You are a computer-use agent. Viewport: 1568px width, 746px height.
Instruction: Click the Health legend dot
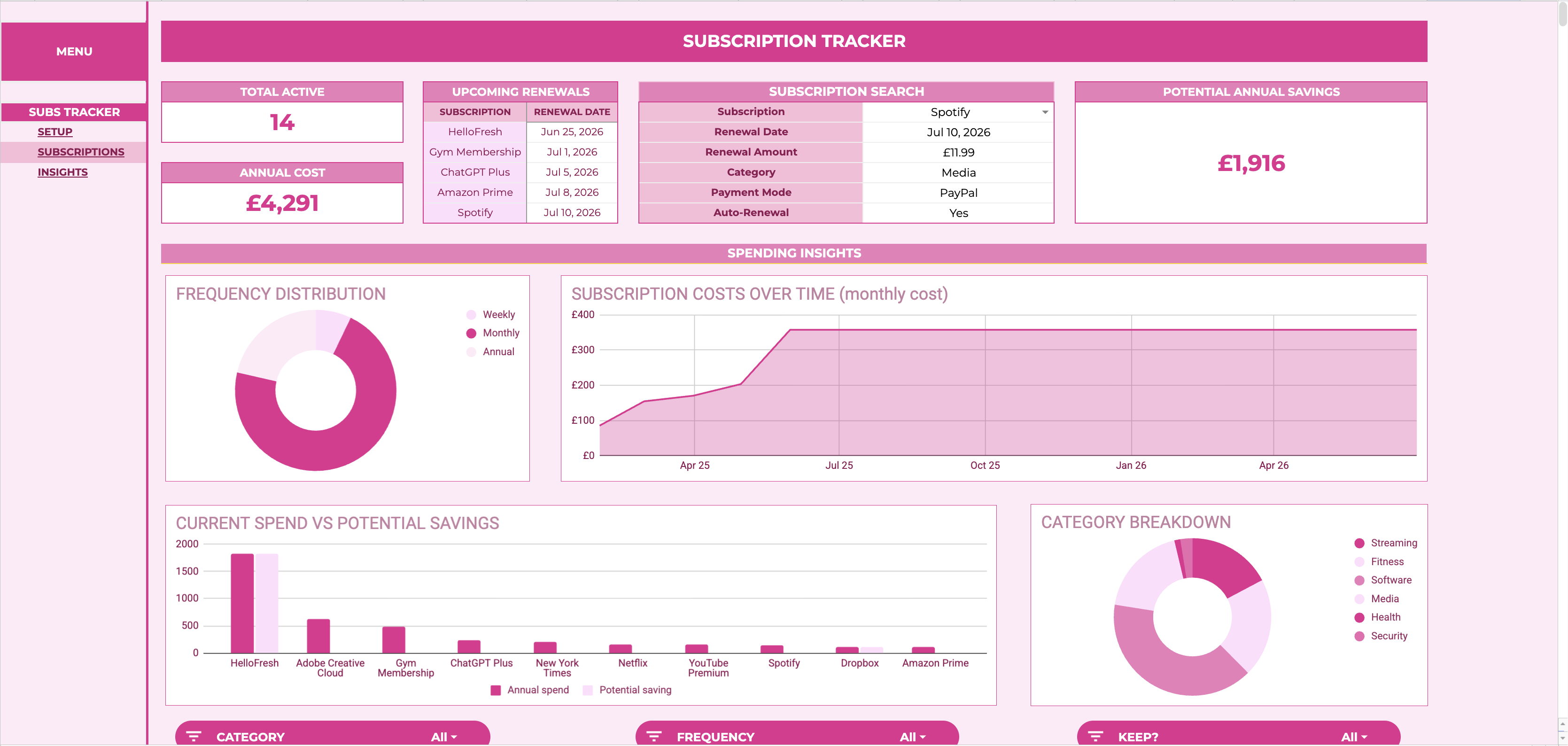point(1359,617)
